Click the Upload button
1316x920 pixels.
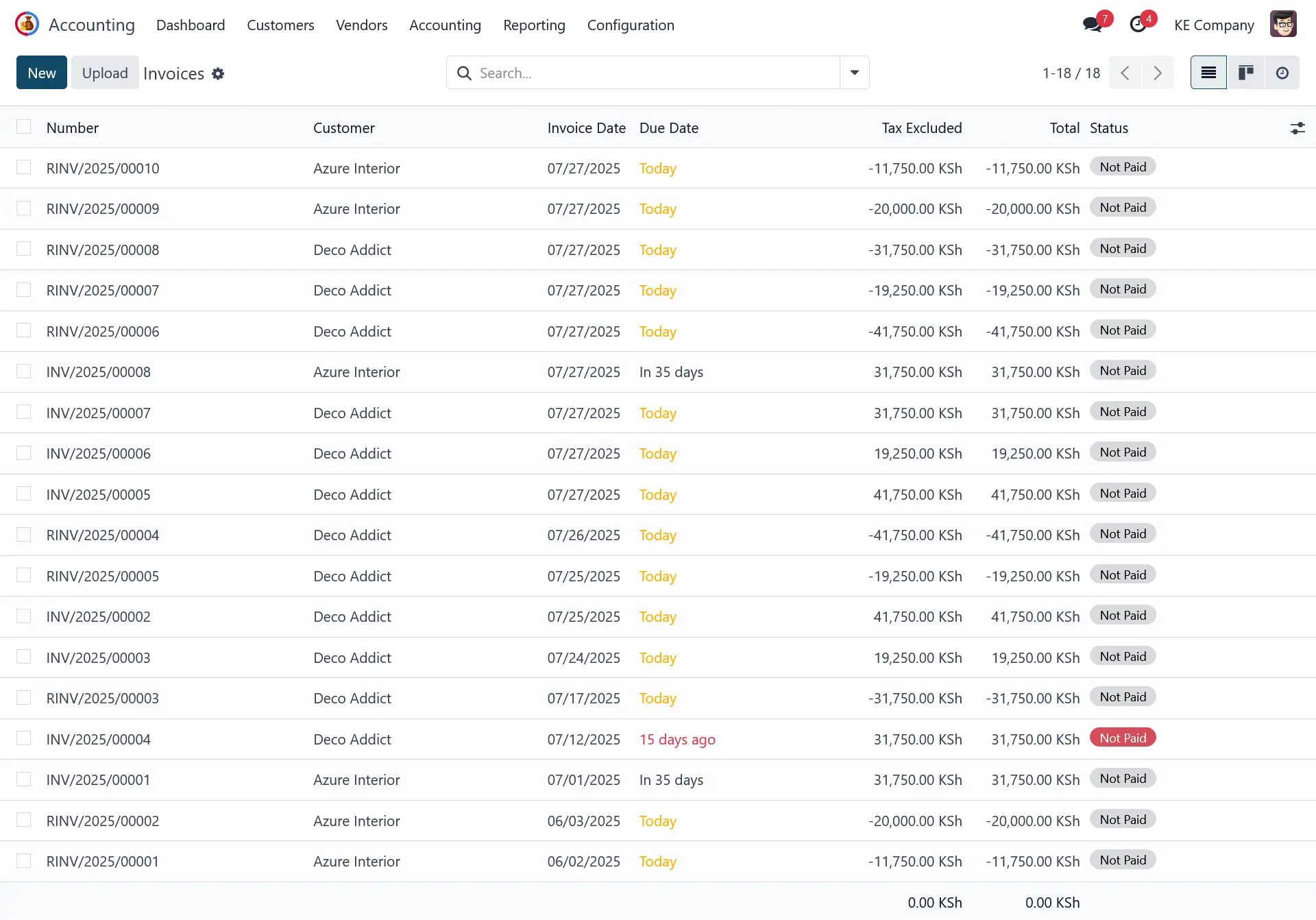click(105, 73)
